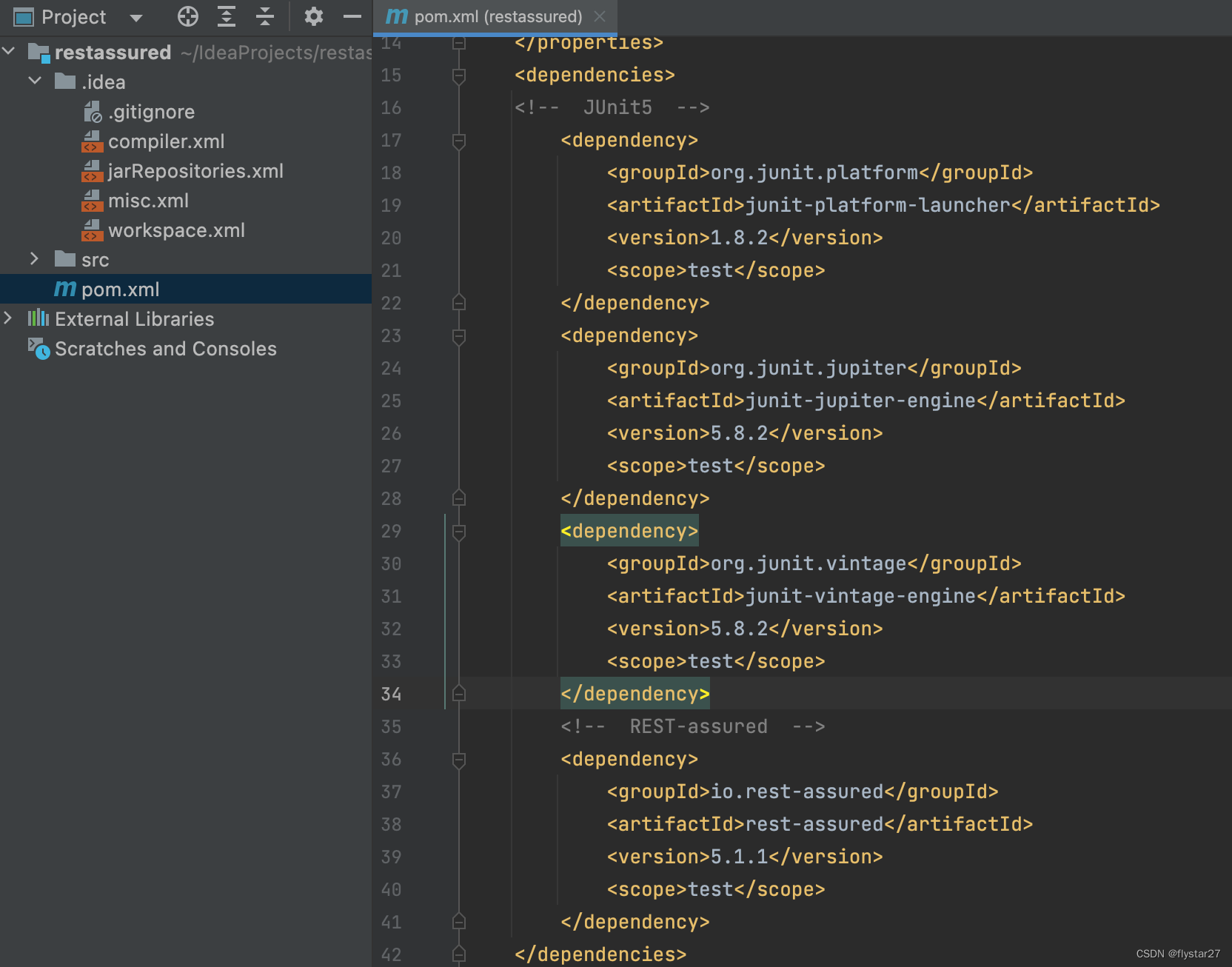Viewport: 1232px width, 967px height.
Task: Place cursor in junit-platform-launcher artifactId
Action: point(877,205)
